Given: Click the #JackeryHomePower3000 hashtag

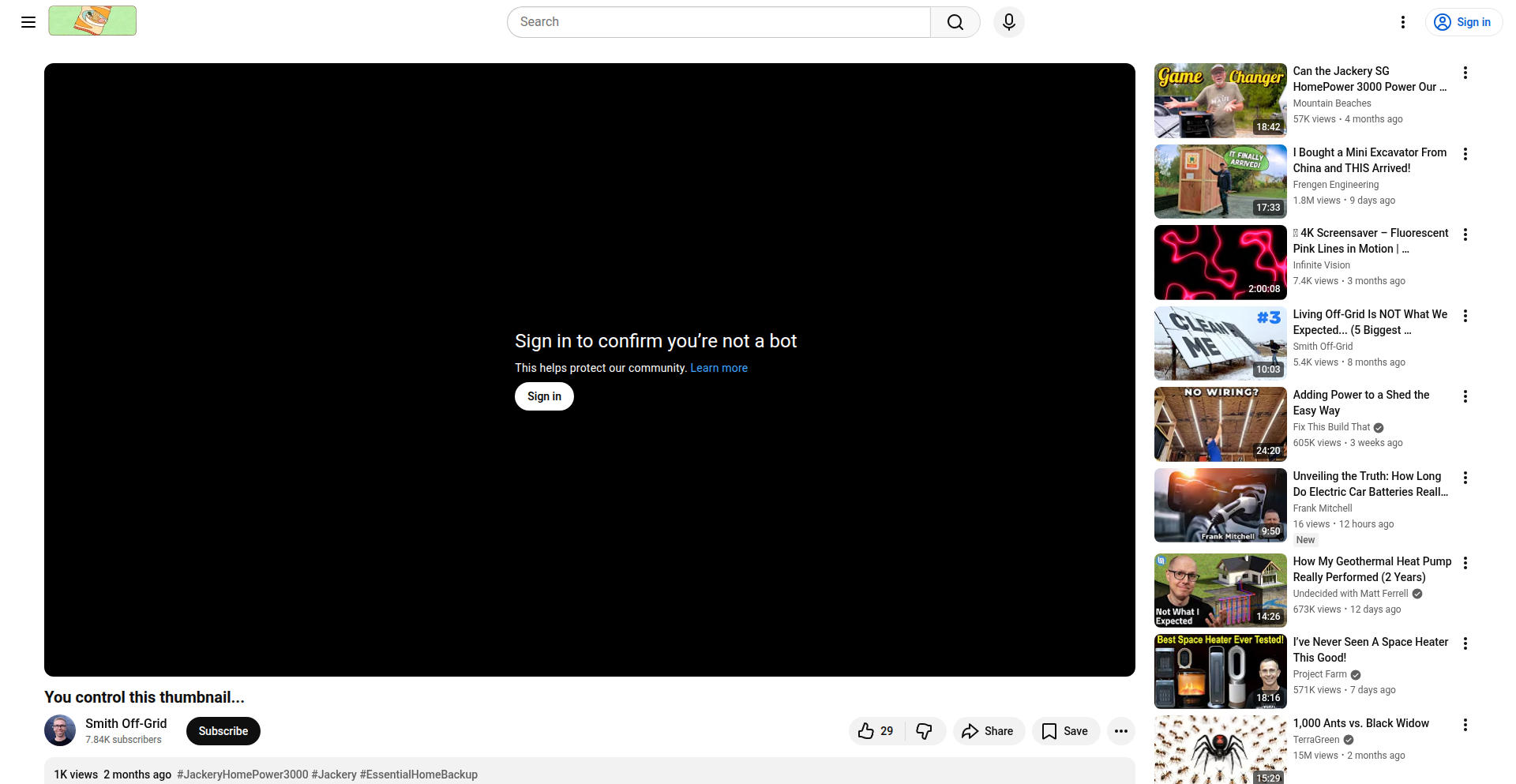Looking at the screenshot, I should (242, 775).
